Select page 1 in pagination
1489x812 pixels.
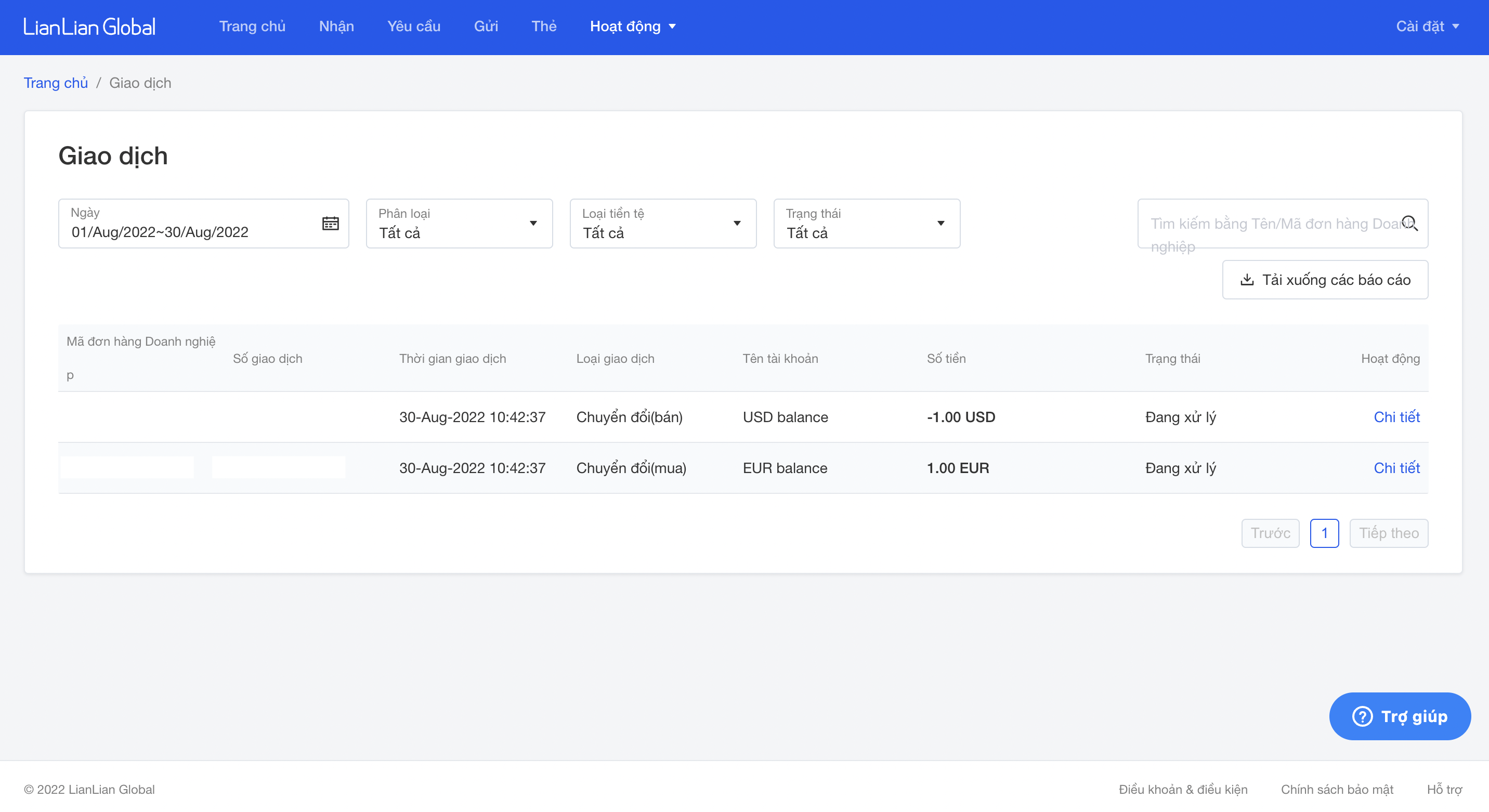coord(1324,533)
